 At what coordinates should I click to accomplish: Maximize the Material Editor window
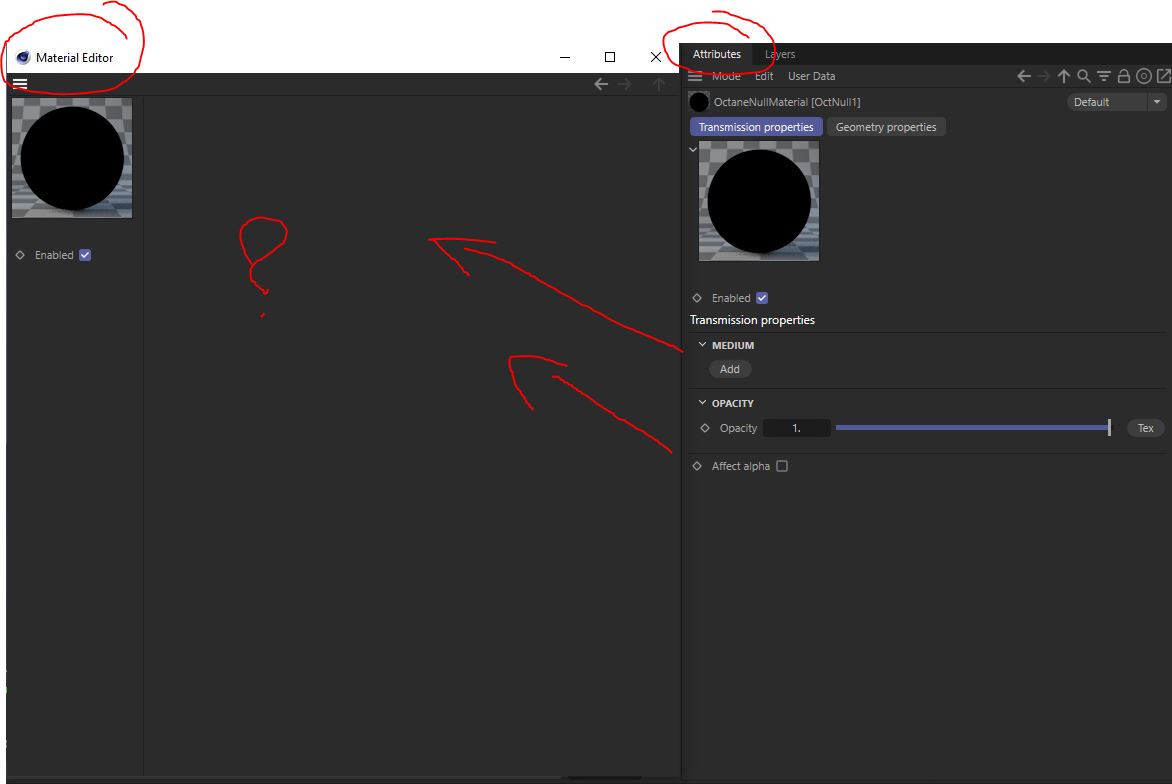[x=610, y=57]
